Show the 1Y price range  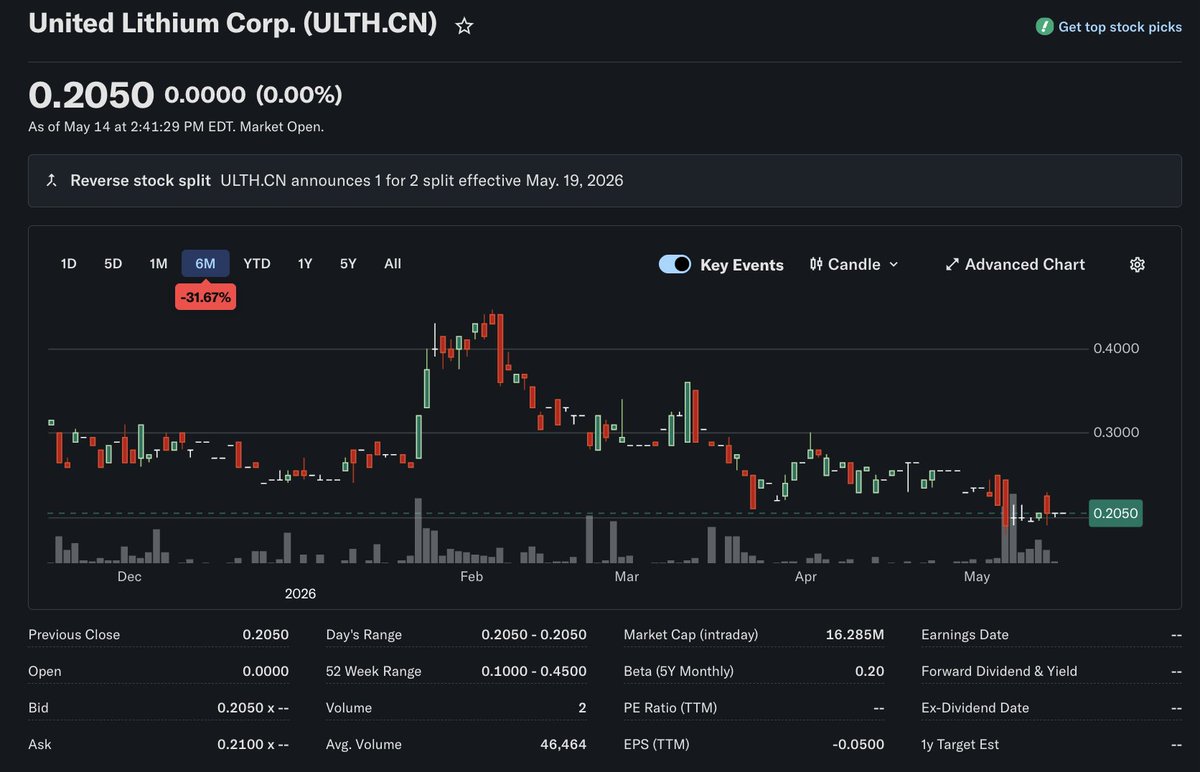305,264
